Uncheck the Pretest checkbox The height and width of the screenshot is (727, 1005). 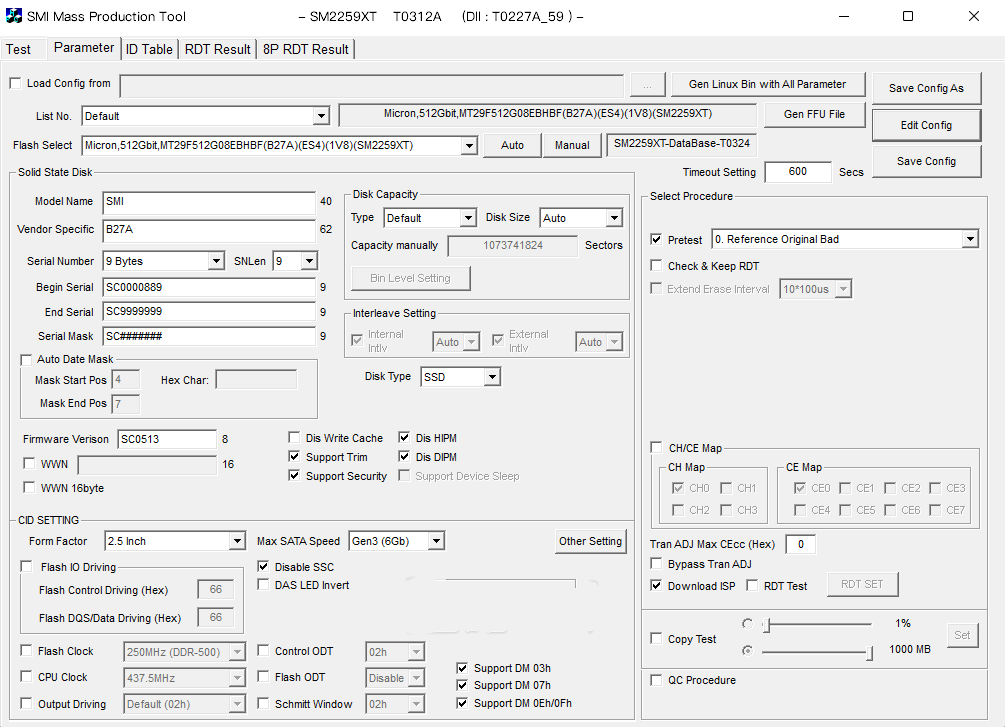coord(656,239)
